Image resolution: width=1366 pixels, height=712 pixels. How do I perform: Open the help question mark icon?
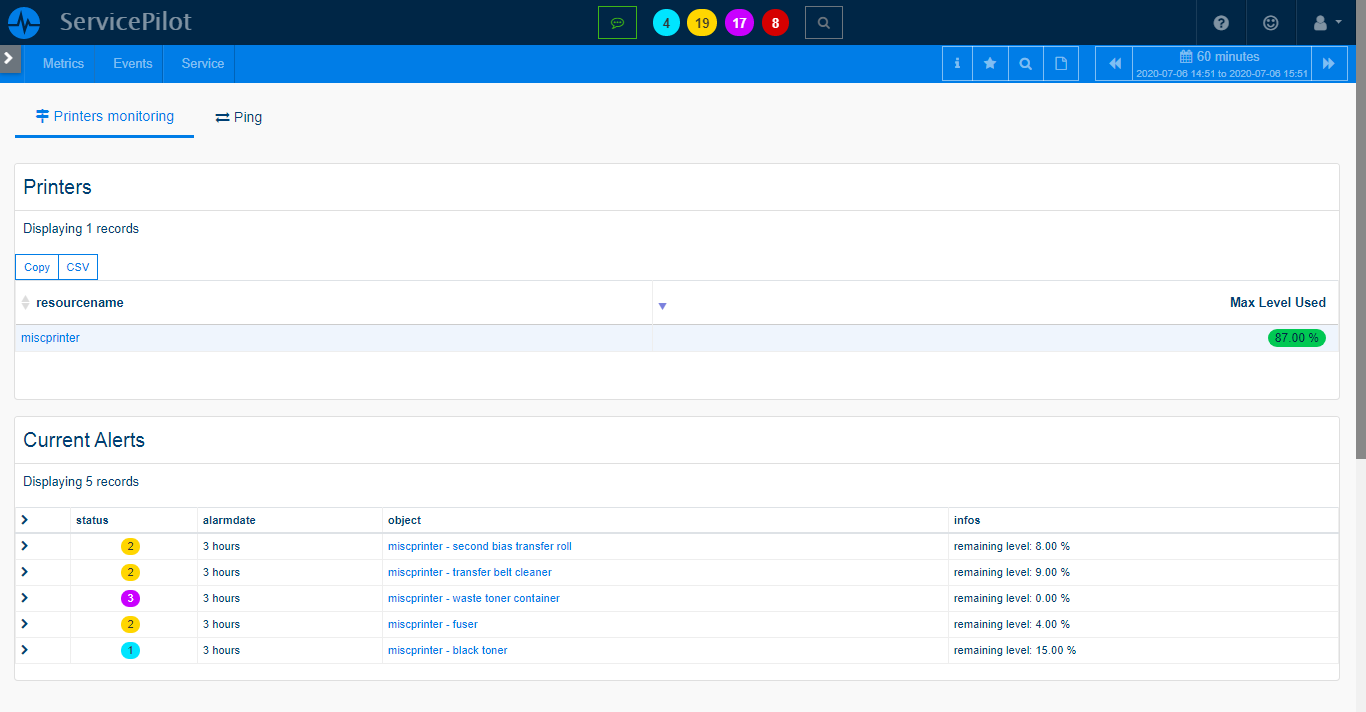pyautogui.click(x=1221, y=22)
